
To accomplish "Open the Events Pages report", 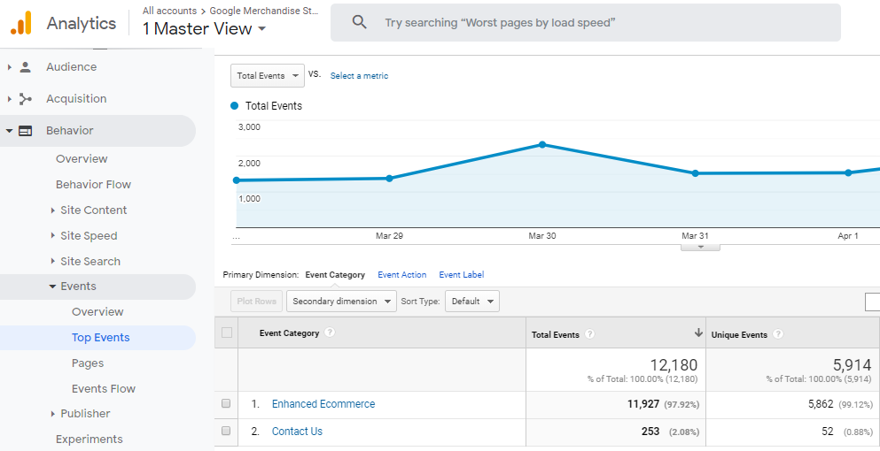I will tap(88, 363).
